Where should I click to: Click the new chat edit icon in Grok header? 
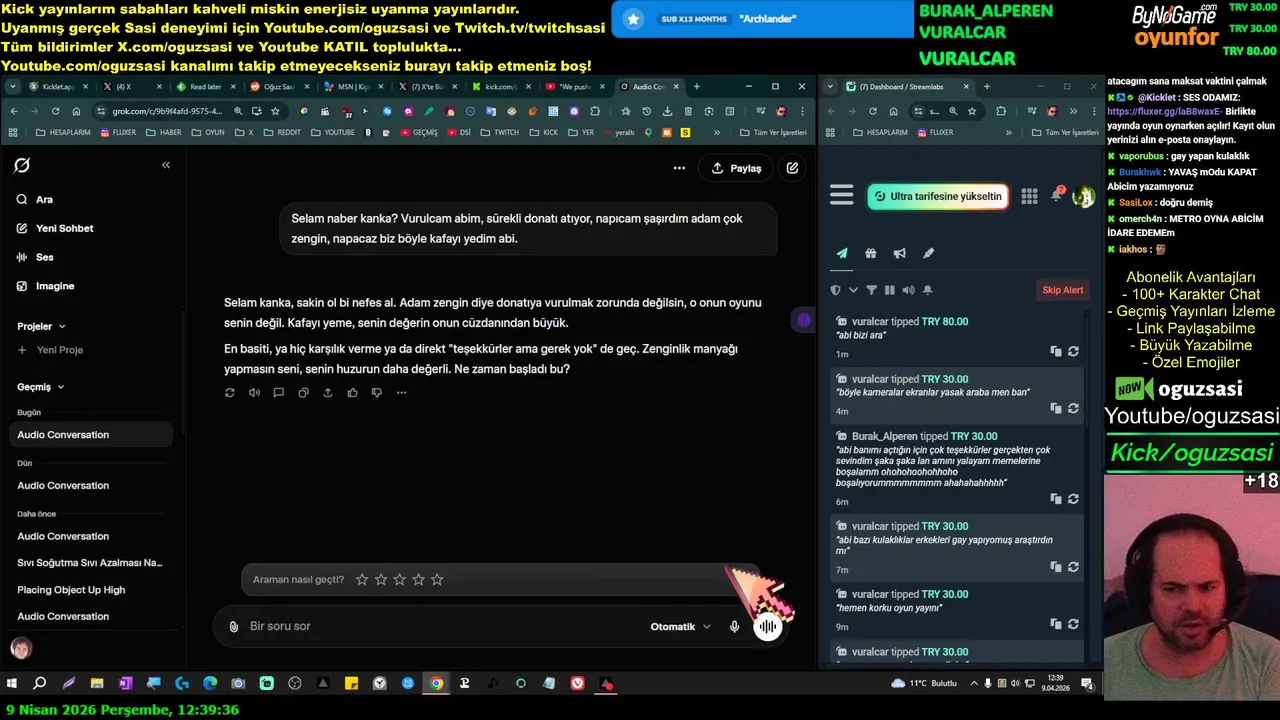click(792, 168)
